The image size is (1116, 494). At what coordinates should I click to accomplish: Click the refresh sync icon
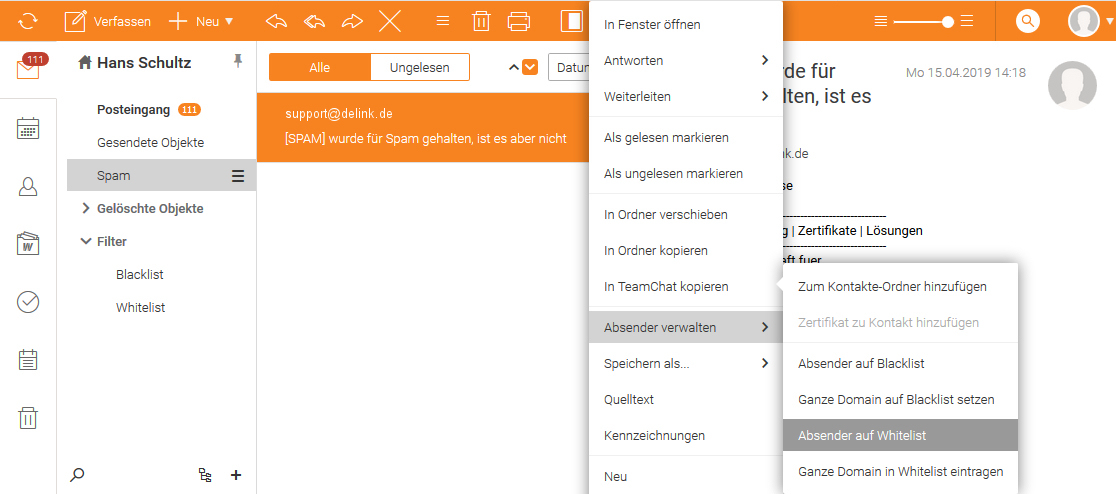[27, 20]
